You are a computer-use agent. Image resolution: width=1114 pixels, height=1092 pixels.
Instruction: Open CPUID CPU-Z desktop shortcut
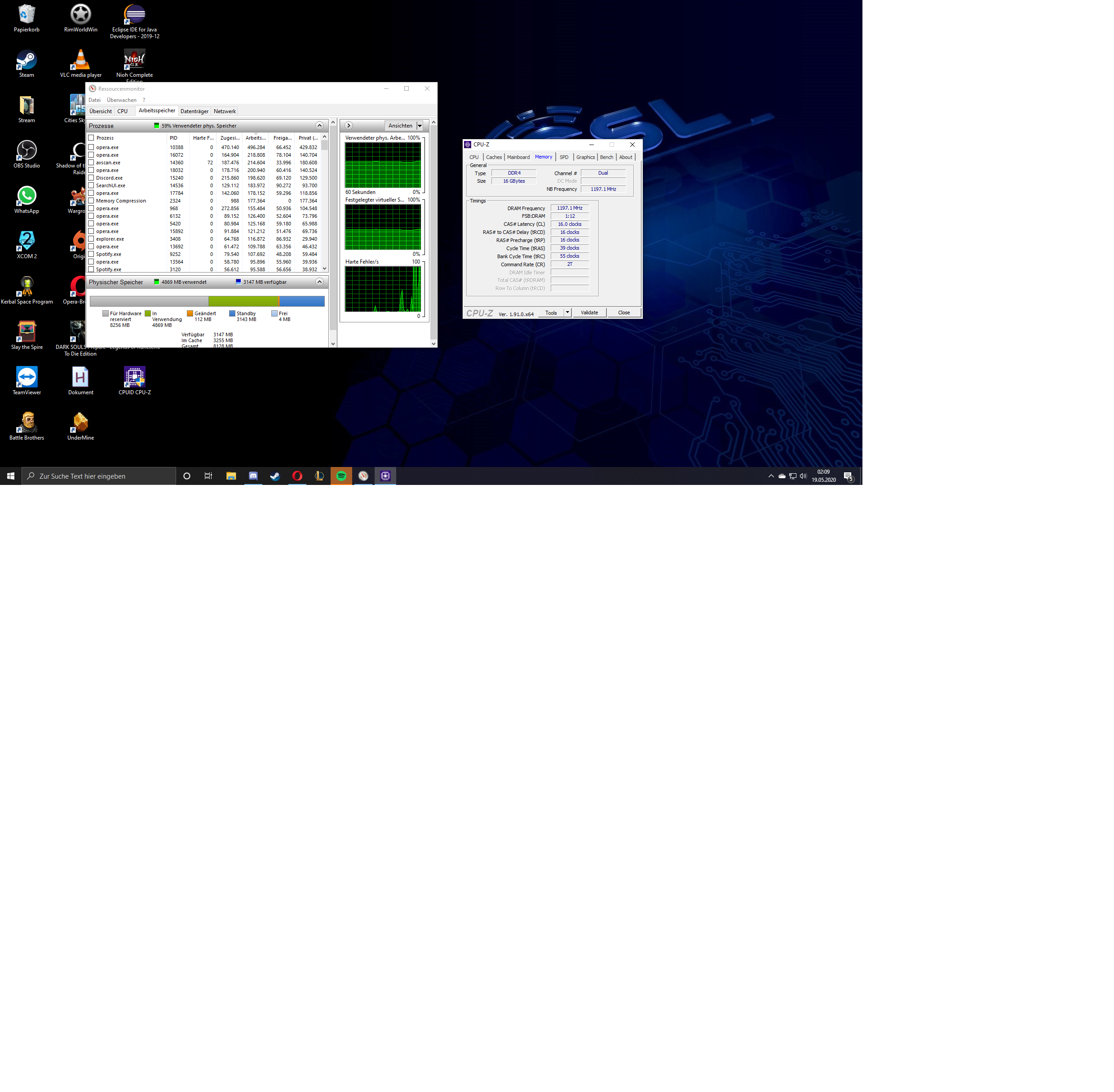[x=134, y=377]
